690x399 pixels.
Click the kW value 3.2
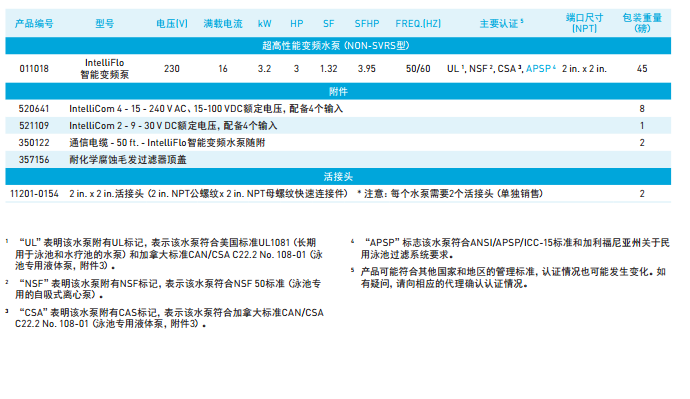click(x=264, y=69)
